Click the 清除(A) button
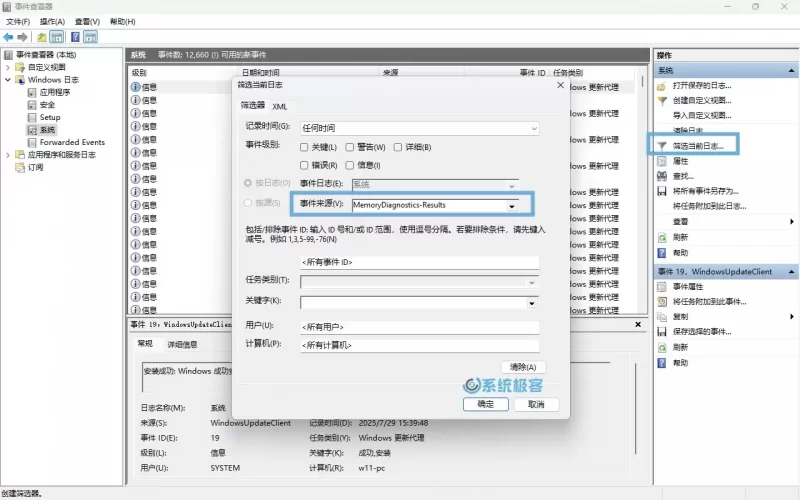 tap(523, 367)
